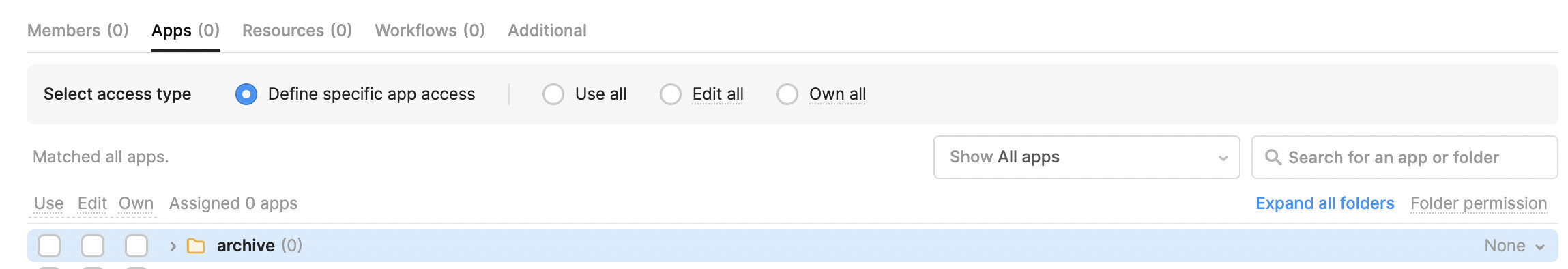Select the Define specific app access radio
1568x269 pixels.
tap(246, 94)
